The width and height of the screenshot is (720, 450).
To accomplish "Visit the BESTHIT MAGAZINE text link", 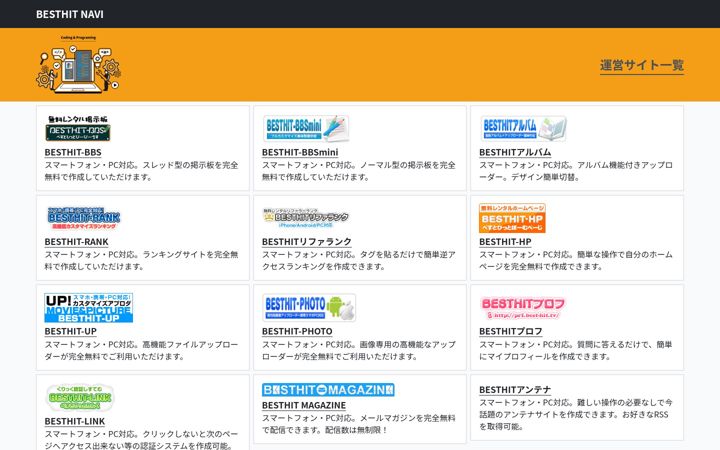I will click(x=304, y=405).
